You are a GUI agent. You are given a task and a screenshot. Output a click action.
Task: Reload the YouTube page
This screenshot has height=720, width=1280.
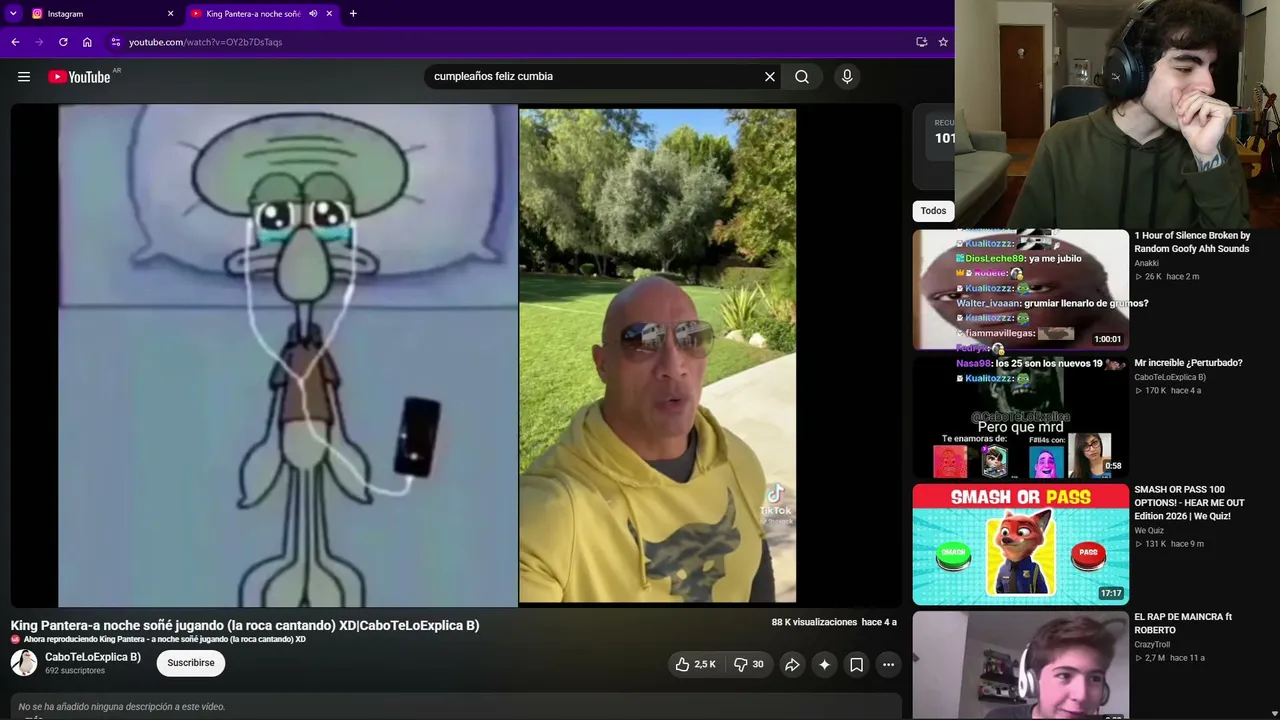[x=63, y=42]
